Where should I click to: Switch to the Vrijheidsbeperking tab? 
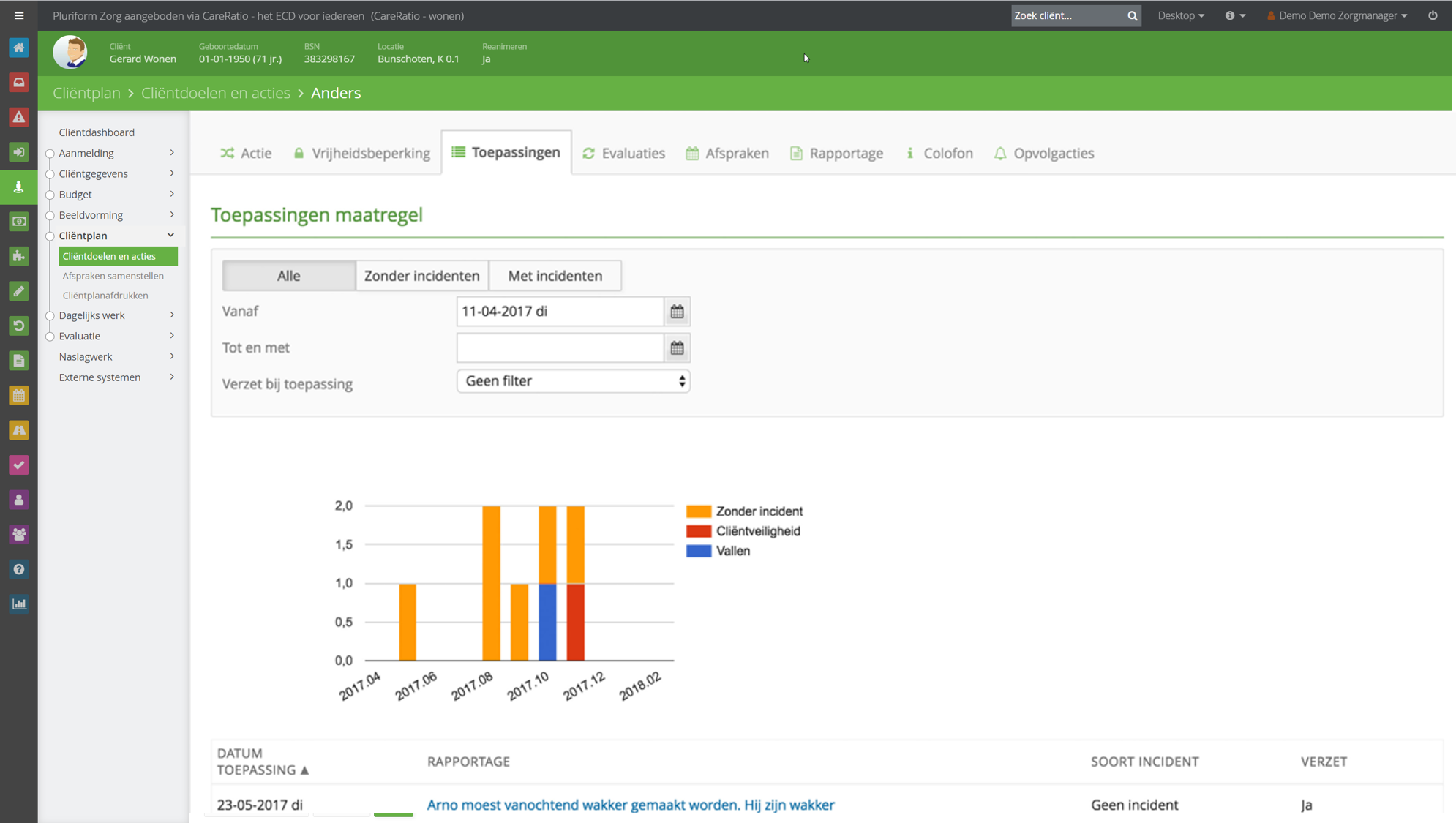362,153
